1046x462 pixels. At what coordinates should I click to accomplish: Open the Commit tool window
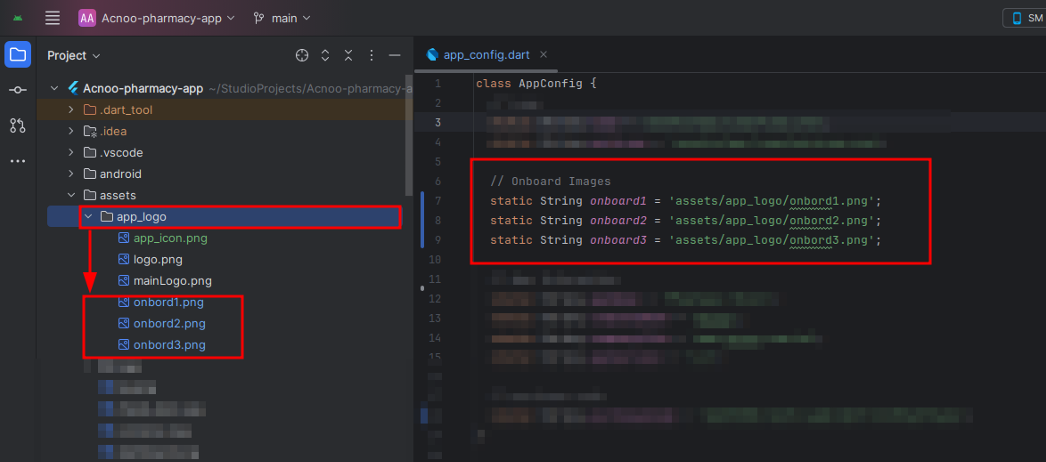(x=18, y=90)
